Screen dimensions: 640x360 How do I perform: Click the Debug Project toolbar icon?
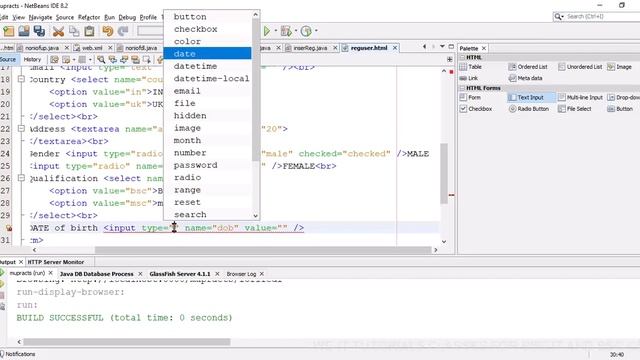[286, 31]
